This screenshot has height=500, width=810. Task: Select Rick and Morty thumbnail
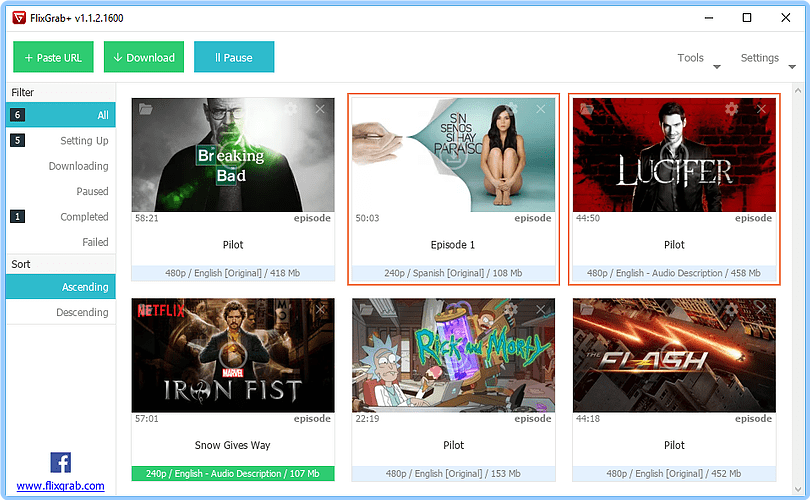454,355
